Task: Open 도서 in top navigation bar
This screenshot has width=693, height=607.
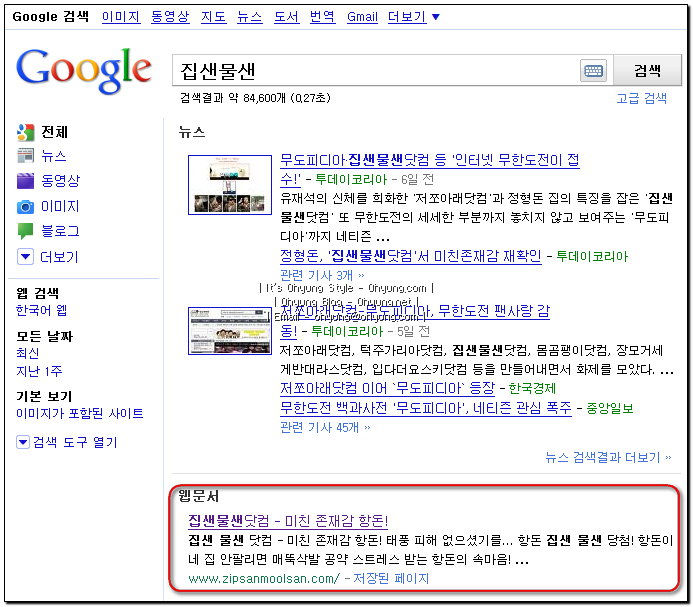Action: [286, 16]
